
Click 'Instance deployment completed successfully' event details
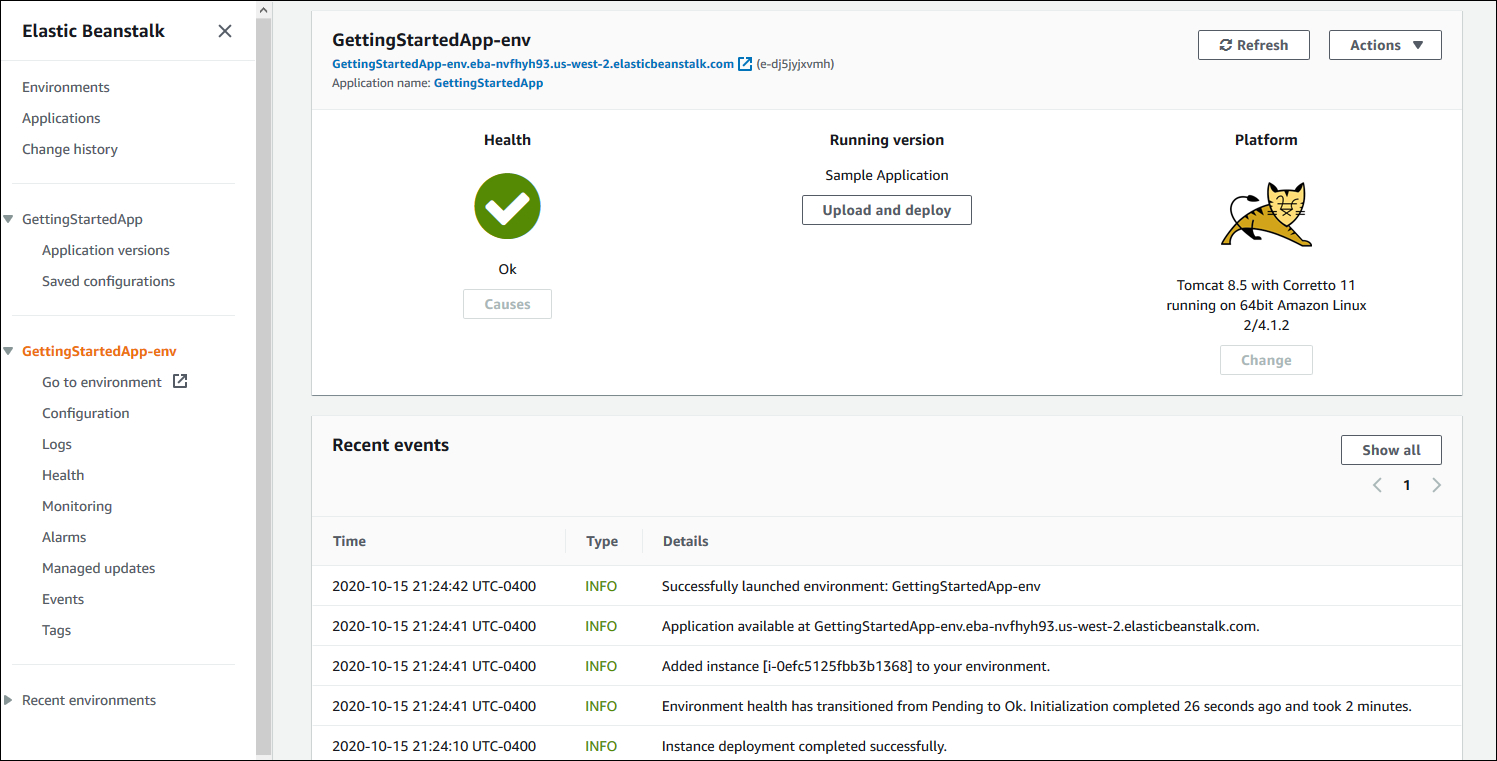tap(804, 746)
